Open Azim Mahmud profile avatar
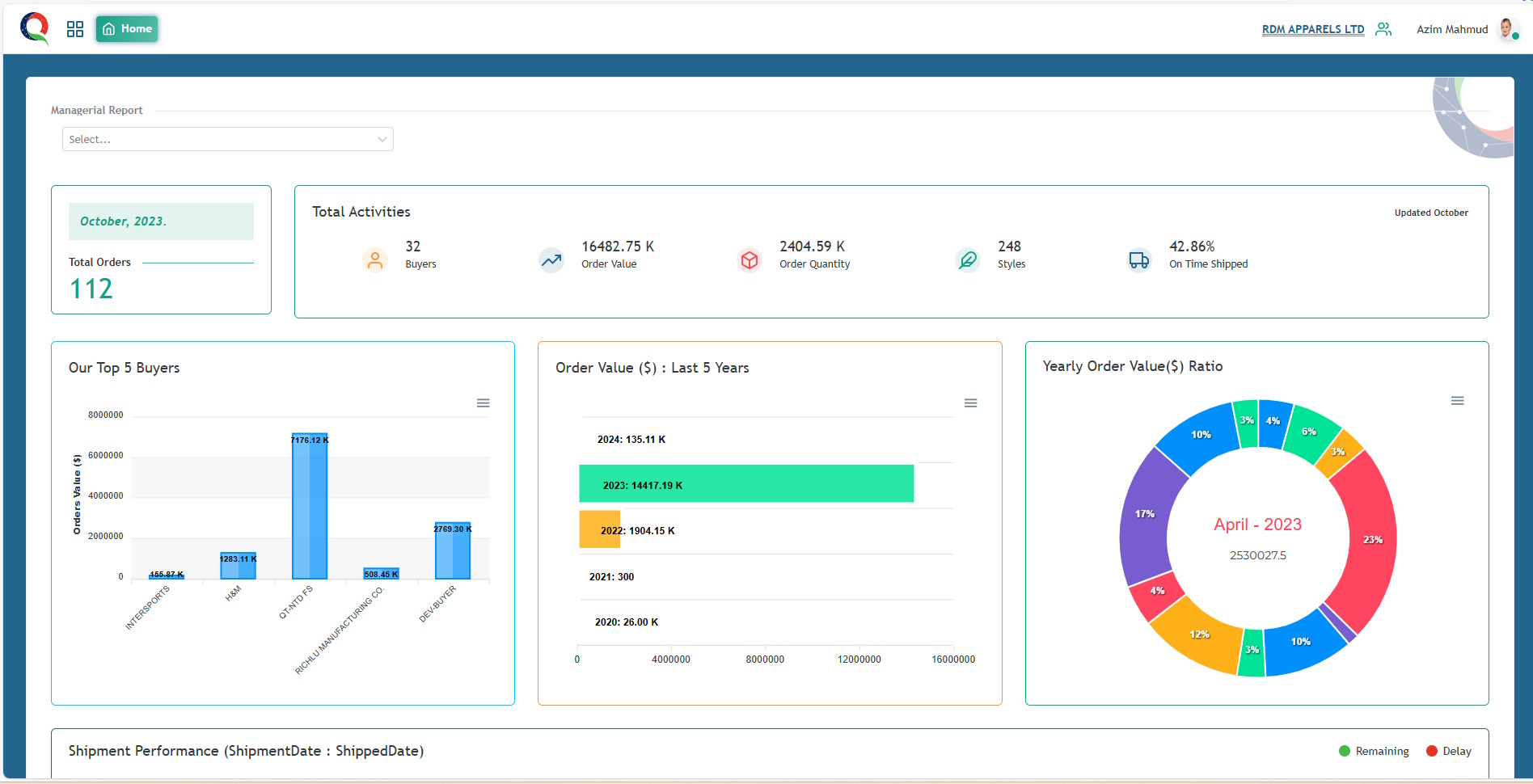The height and width of the screenshot is (784, 1533). 1506,29
